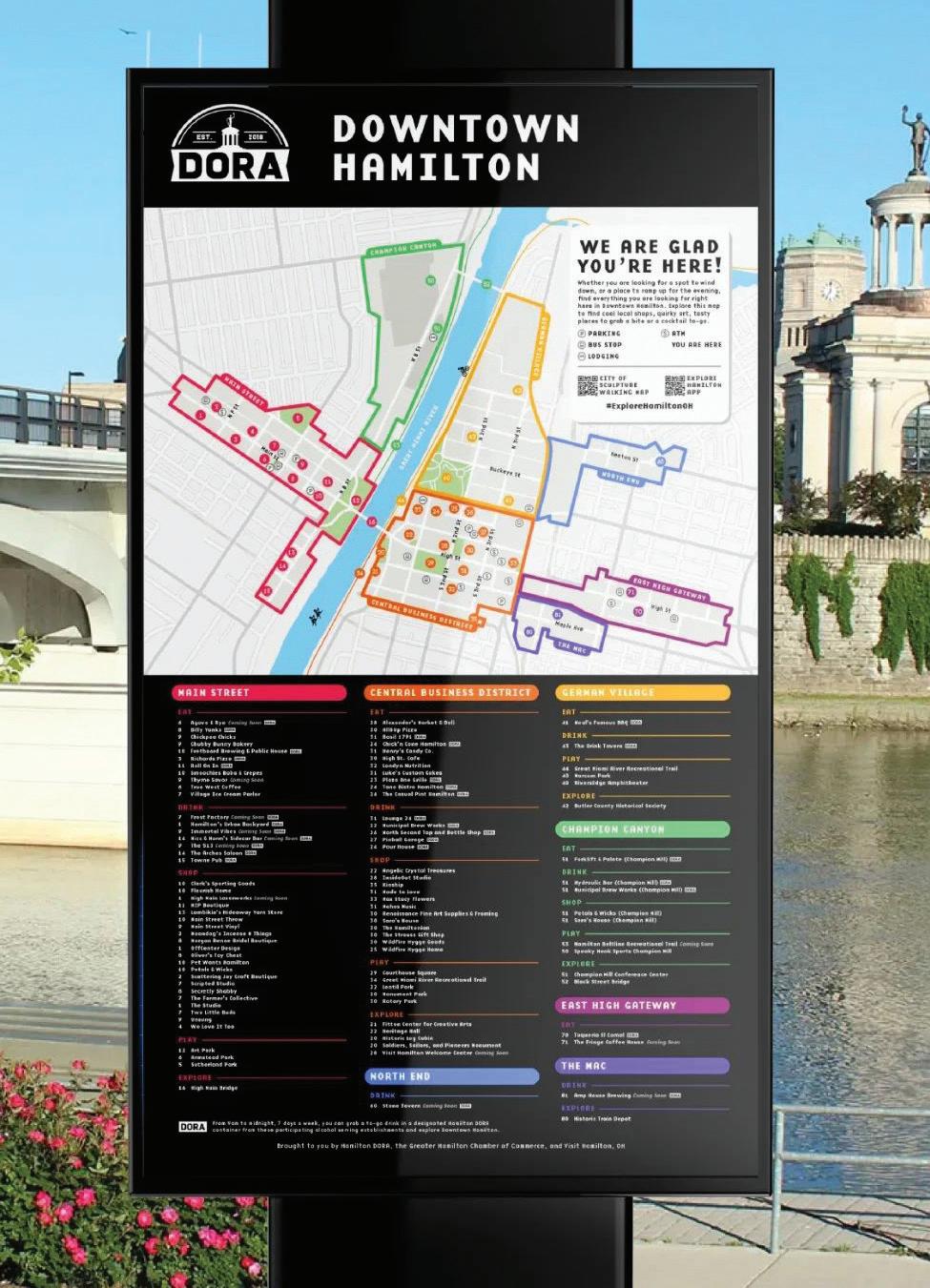Click 'Amp House Brewing' listing

pos(602,1096)
